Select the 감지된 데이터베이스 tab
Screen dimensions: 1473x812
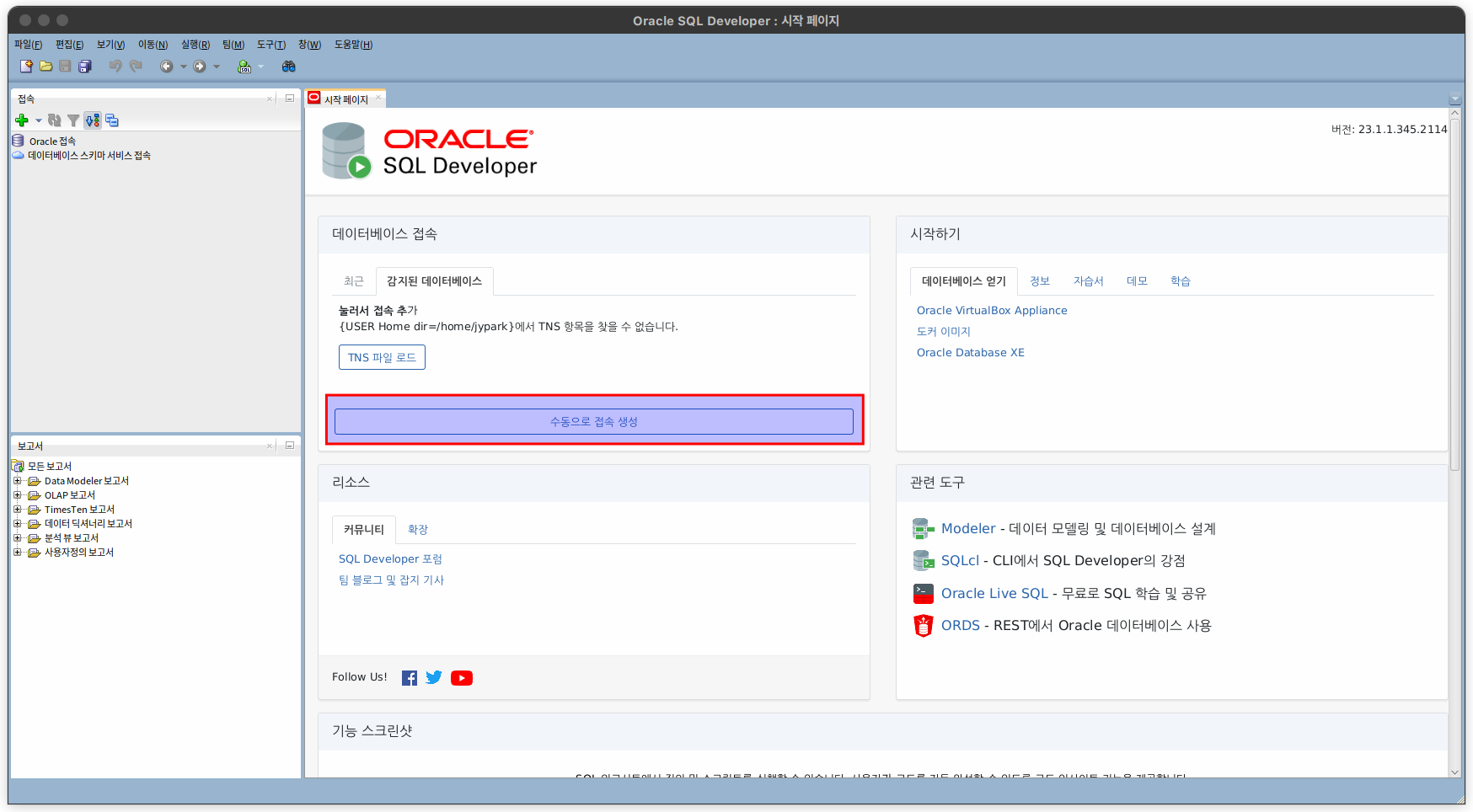[x=434, y=281]
